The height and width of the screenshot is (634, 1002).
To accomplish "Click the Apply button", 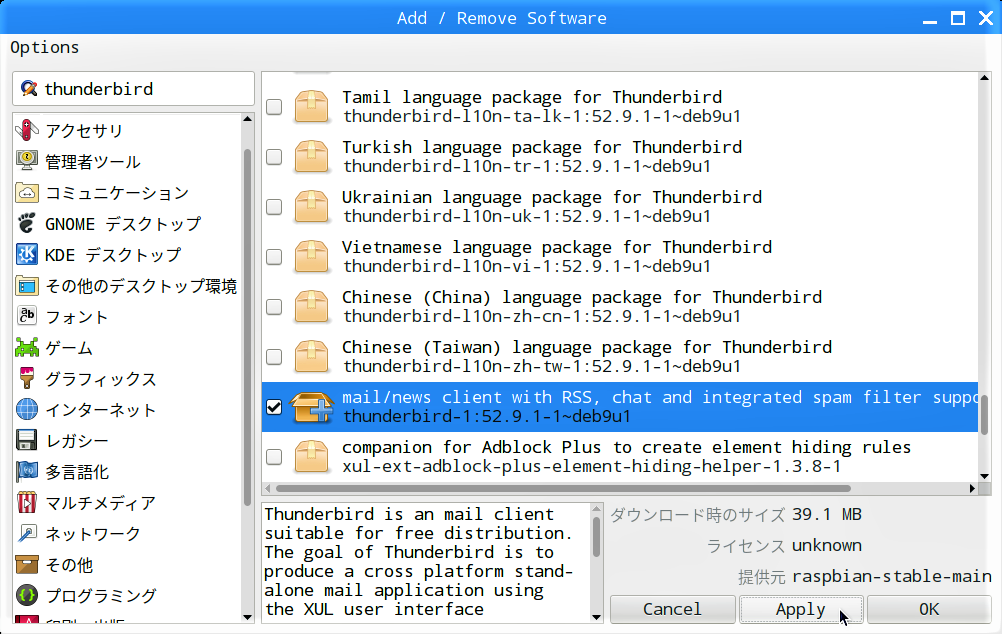I will [x=801, y=609].
